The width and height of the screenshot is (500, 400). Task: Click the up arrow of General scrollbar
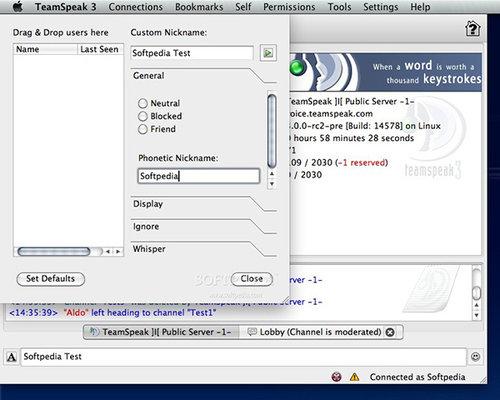click(x=272, y=174)
